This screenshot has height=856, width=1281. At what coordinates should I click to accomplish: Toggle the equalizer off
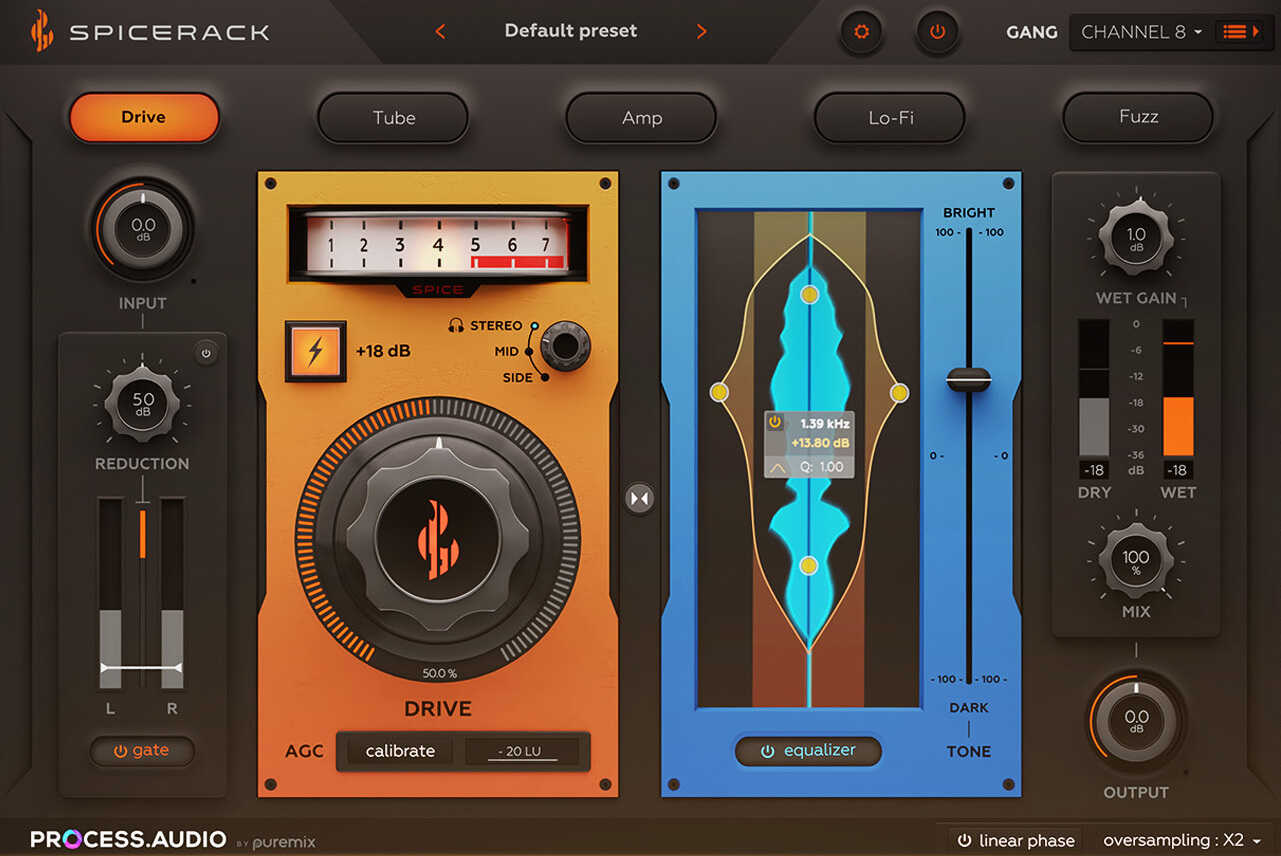point(808,751)
